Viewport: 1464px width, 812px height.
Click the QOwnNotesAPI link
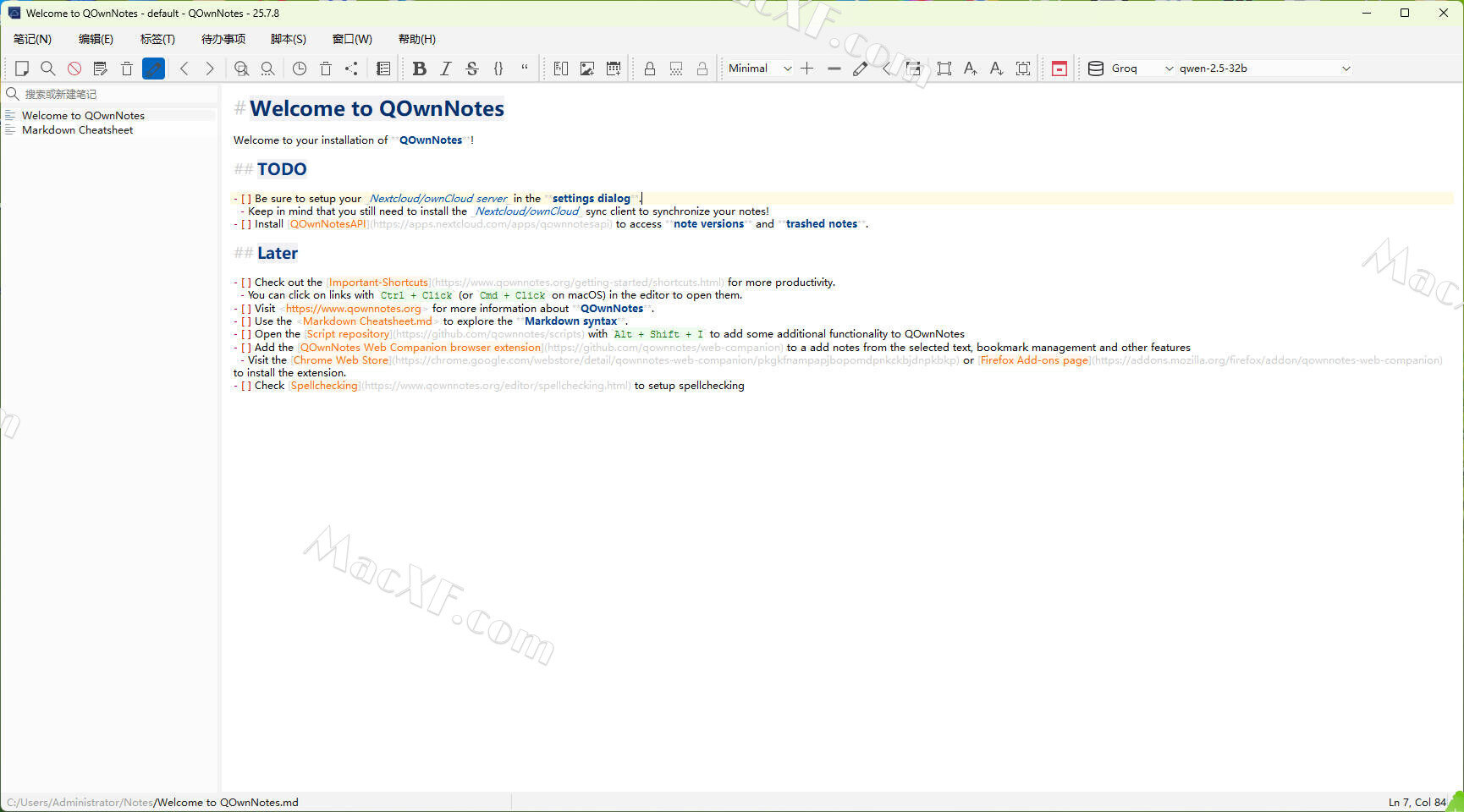(x=328, y=224)
